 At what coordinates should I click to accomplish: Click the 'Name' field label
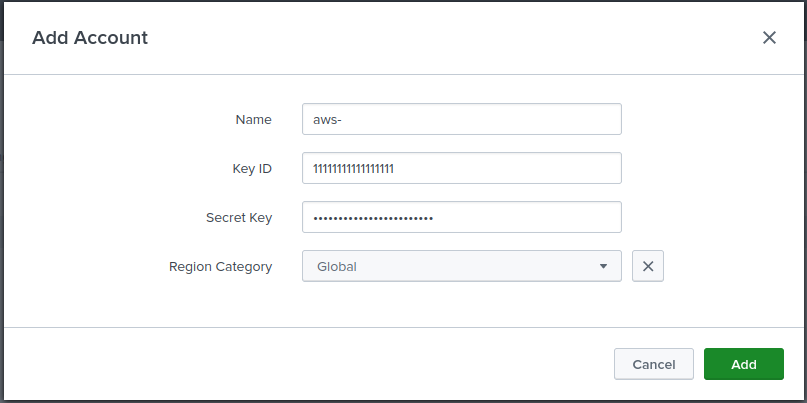point(253,119)
